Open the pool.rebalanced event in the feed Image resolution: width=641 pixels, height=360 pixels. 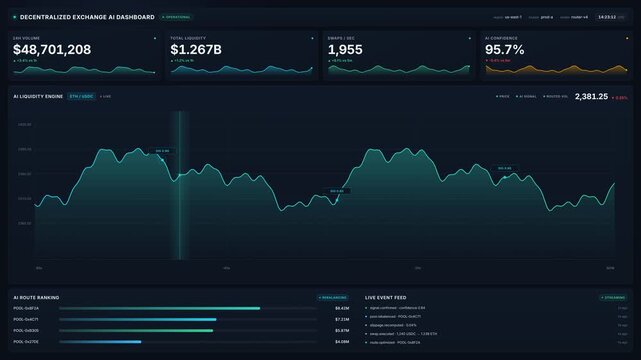tap(496, 317)
